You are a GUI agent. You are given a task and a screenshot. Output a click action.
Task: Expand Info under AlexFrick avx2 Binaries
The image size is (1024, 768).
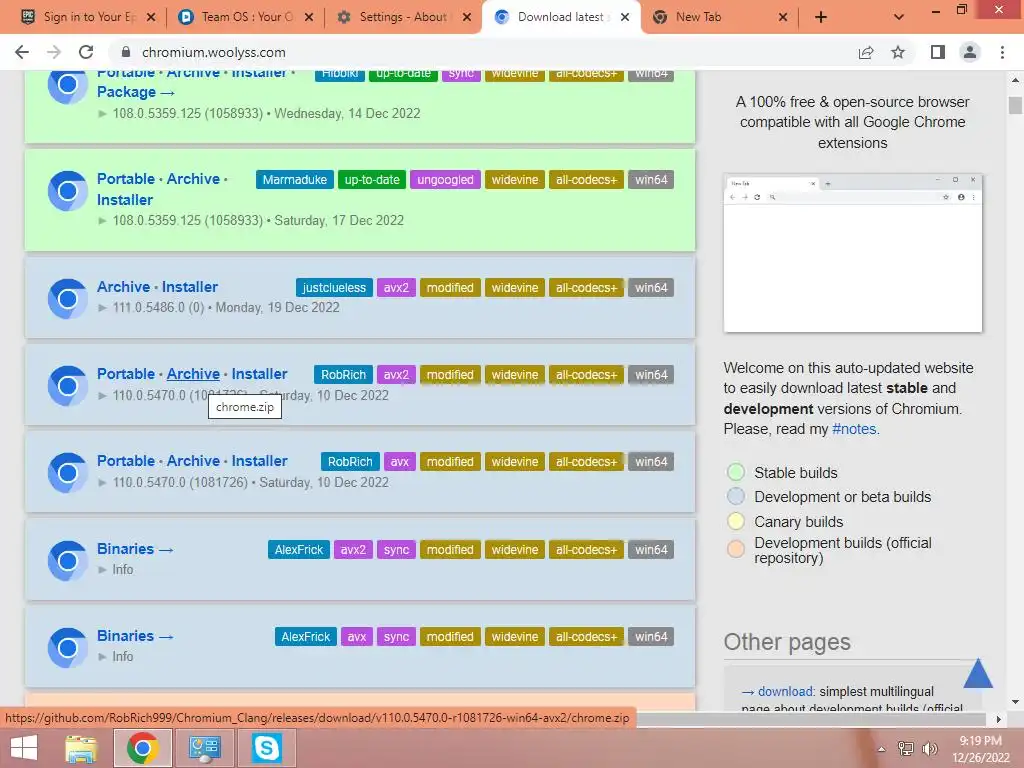[x=102, y=569]
